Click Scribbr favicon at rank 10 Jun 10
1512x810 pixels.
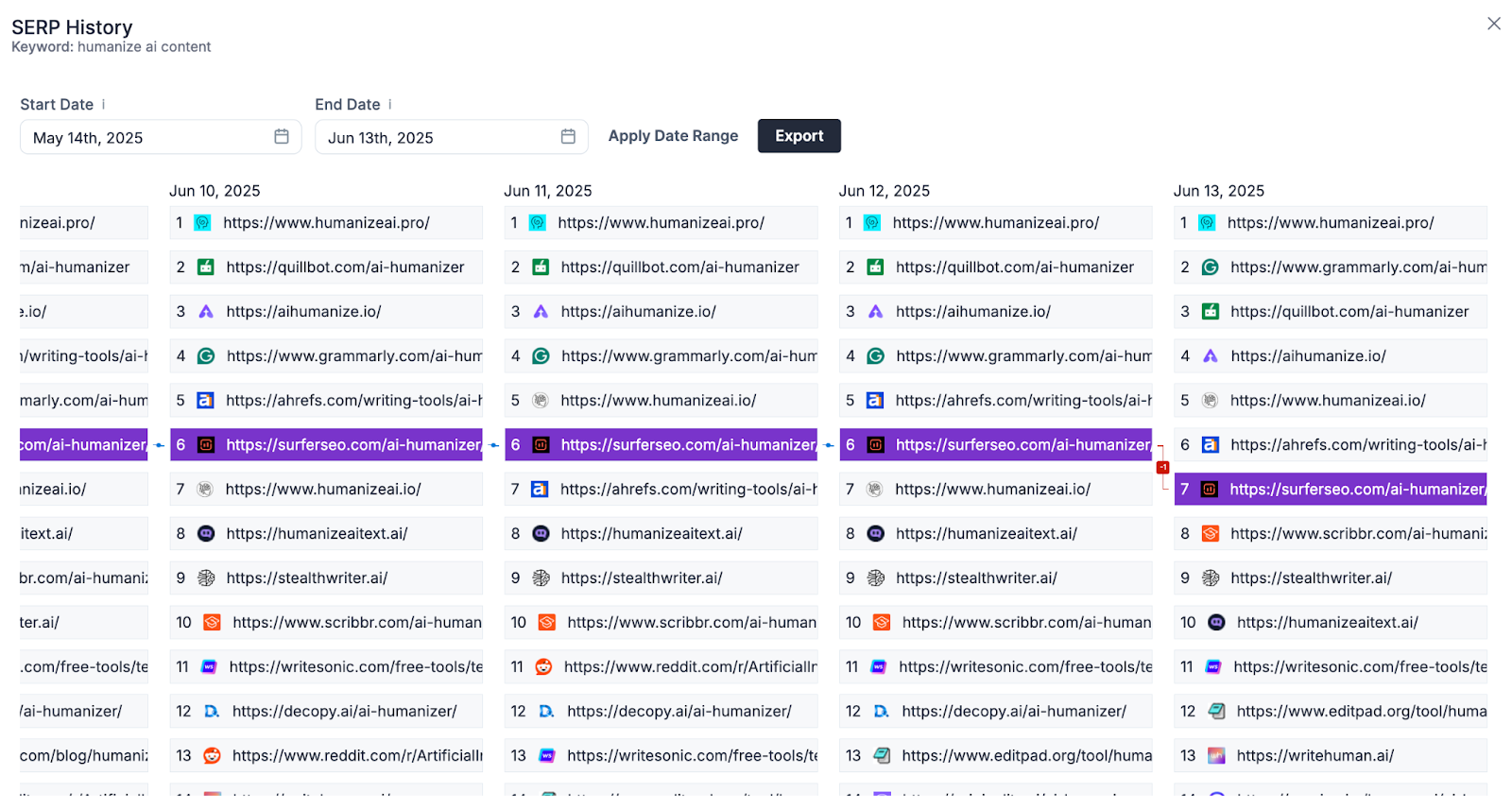(213, 623)
